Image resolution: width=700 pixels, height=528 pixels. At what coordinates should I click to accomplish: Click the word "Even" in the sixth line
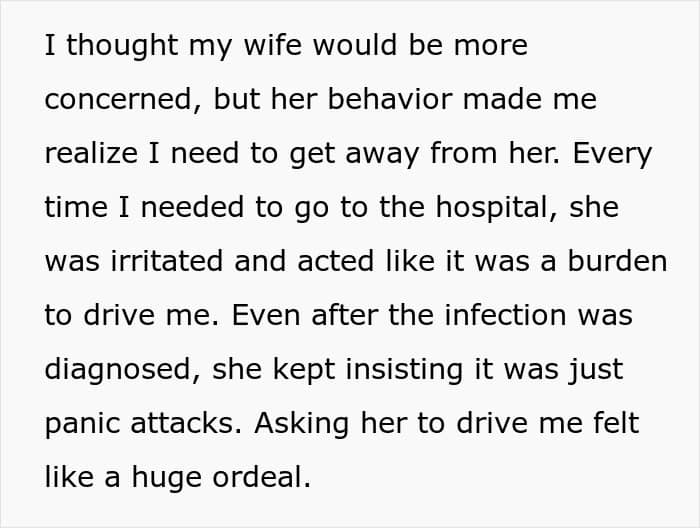[x=266, y=315]
